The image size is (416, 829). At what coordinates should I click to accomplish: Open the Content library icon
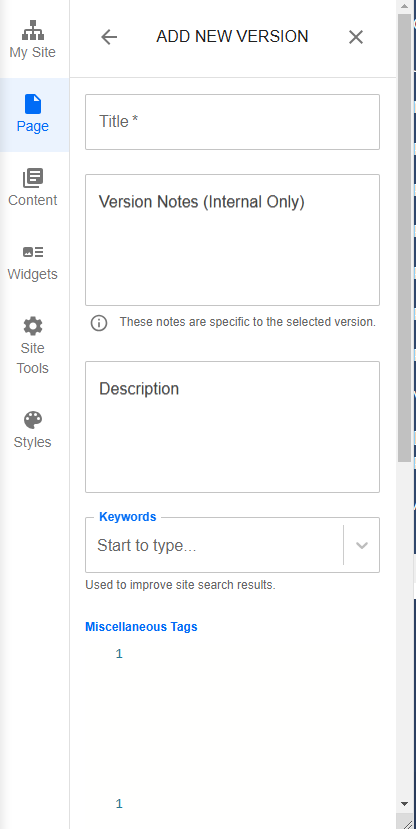(33, 178)
